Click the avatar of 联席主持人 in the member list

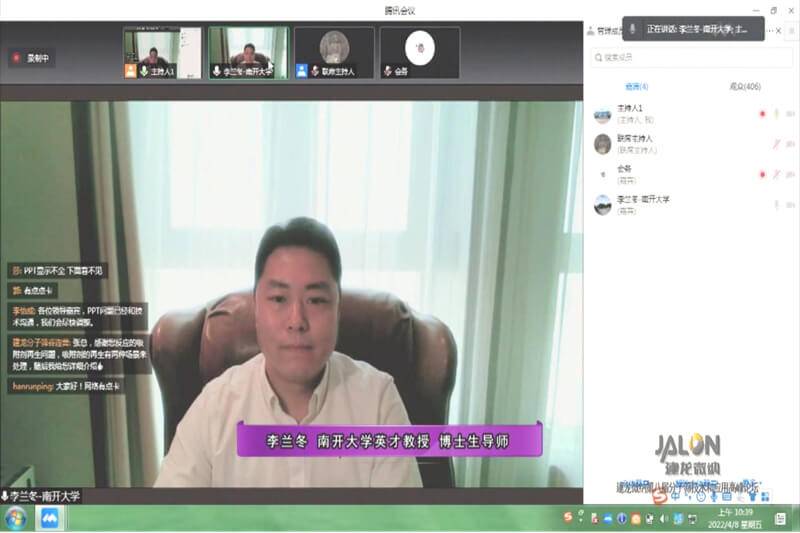click(x=602, y=144)
